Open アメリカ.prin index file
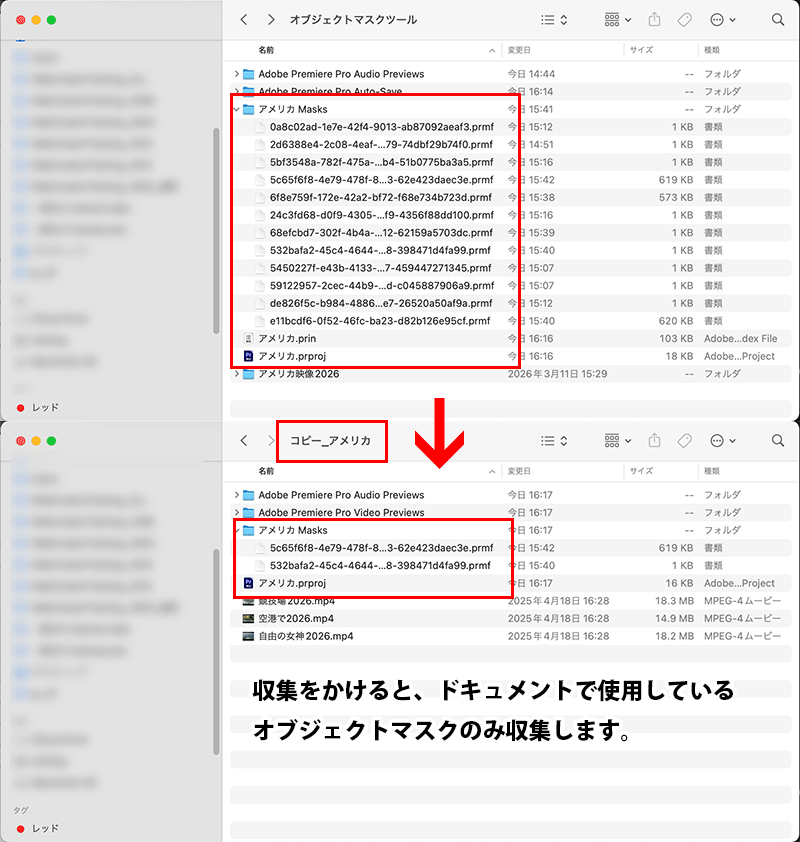 click(287, 339)
